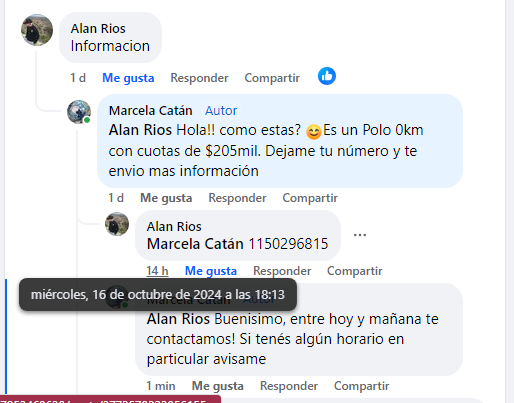Click Marcela Catán mention in phone comment
The image size is (514, 403).
[x=195, y=244]
